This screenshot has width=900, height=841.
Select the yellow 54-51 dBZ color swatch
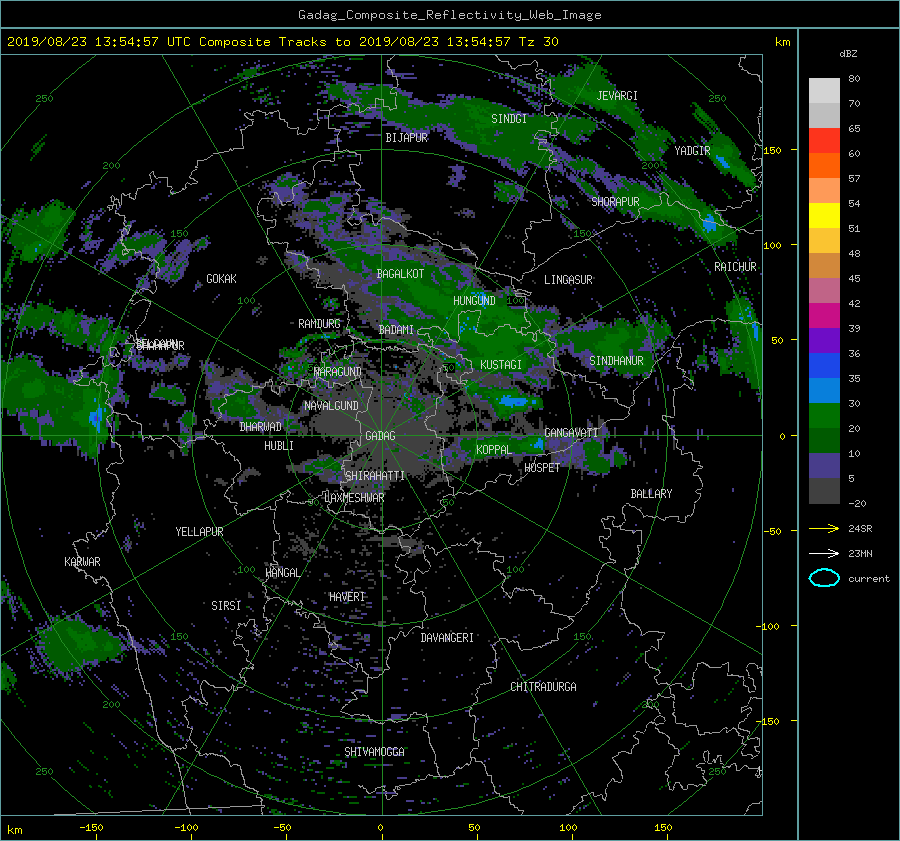click(x=824, y=215)
